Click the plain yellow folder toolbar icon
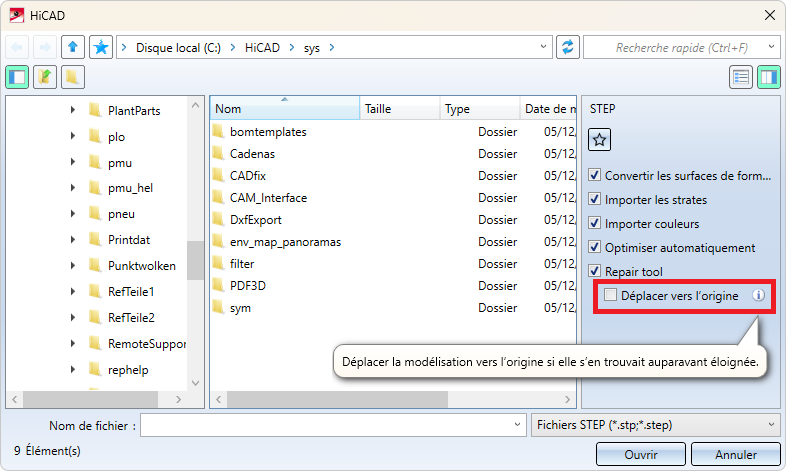 pyautogui.click(x=73, y=77)
